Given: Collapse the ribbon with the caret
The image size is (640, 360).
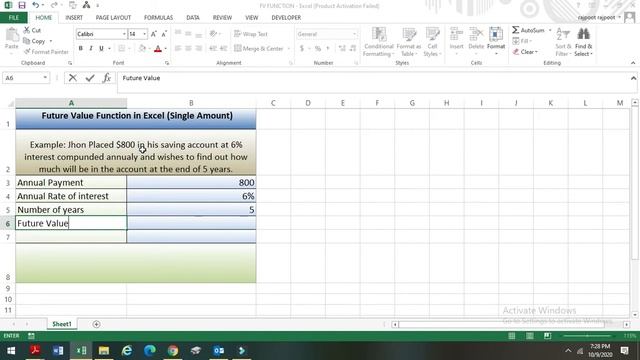Looking at the screenshot, I should click(x=633, y=63).
